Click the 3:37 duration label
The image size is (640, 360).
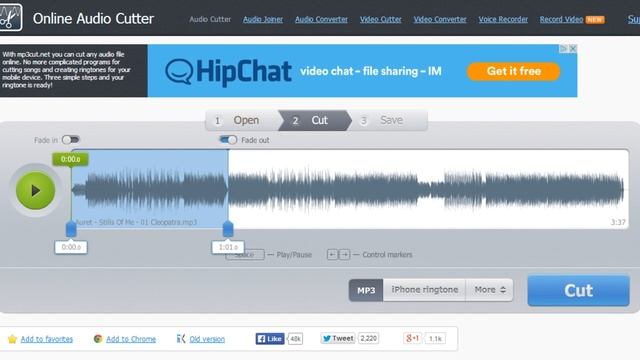click(618, 222)
